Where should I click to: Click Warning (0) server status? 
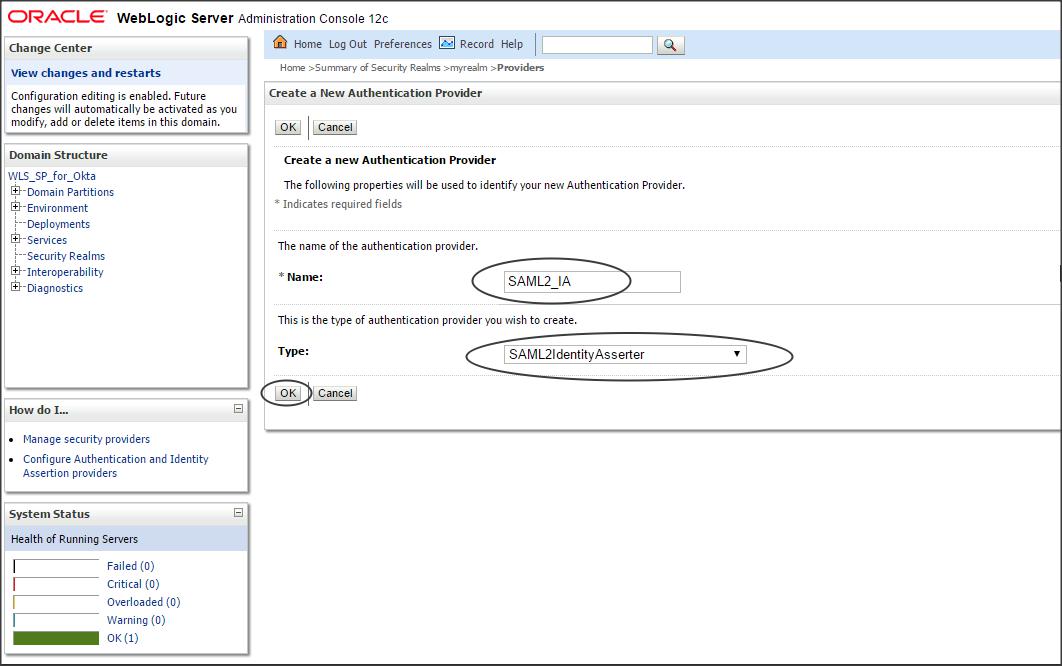click(136, 620)
